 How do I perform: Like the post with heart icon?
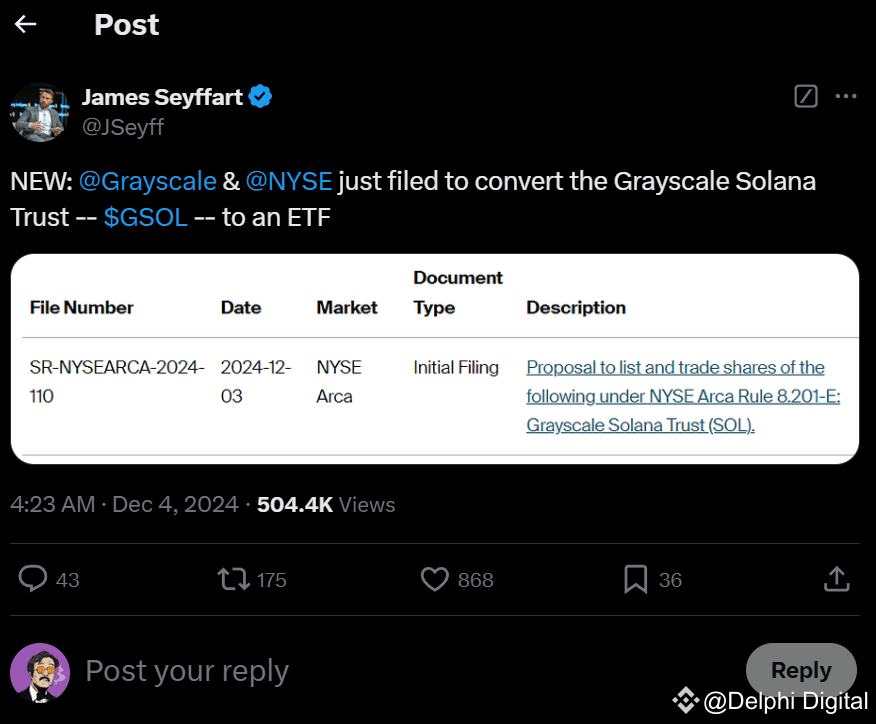434,578
